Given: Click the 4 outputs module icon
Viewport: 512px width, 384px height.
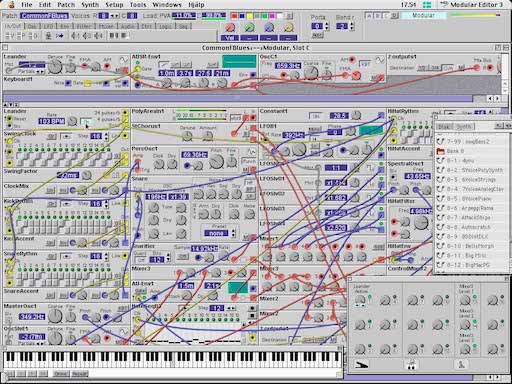Looking at the screenshot, I should 98,36.
